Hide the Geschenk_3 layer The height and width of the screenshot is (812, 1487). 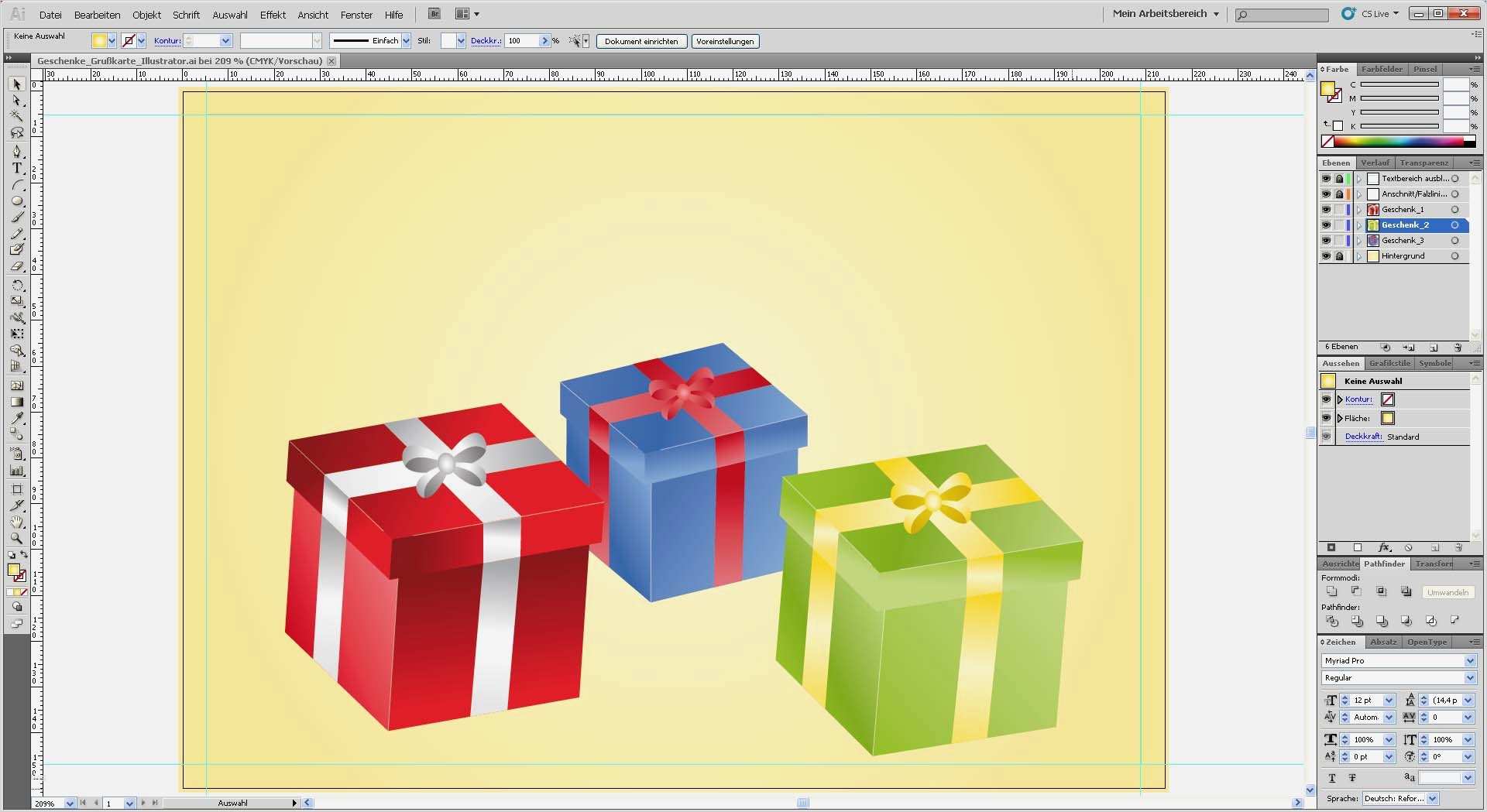pos(1326,241)
